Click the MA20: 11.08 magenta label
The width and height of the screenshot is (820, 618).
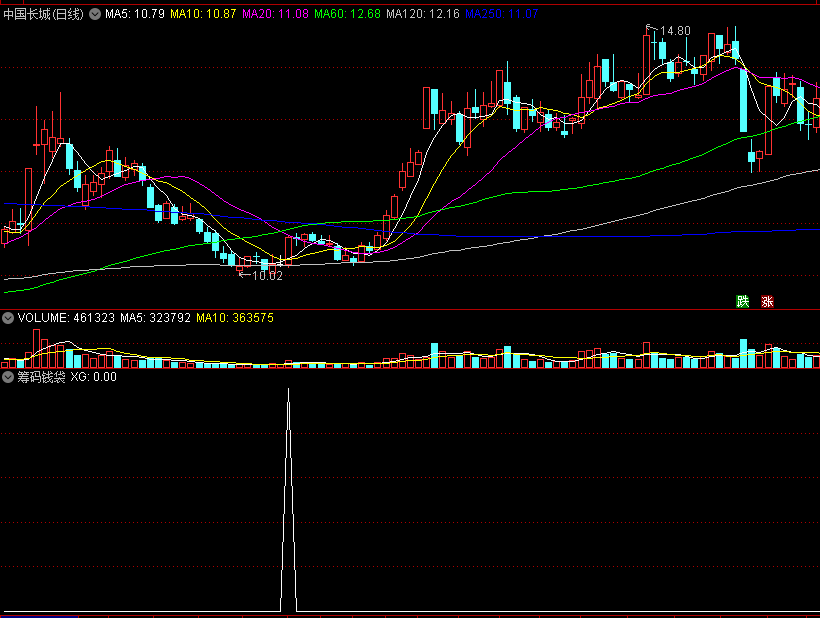click(x=276, y=14)
